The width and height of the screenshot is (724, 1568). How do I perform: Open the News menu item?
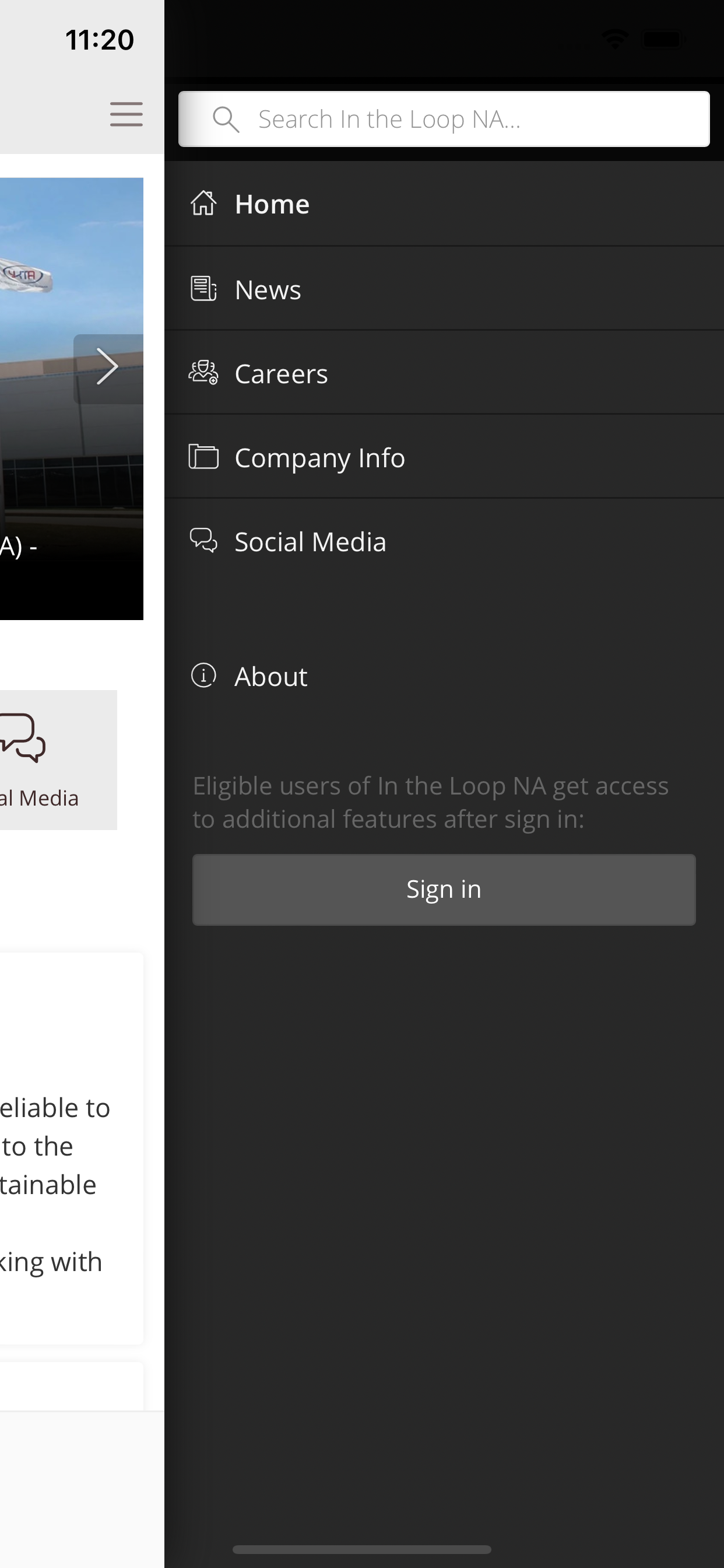pyautogui.click(x=444, y=289)
